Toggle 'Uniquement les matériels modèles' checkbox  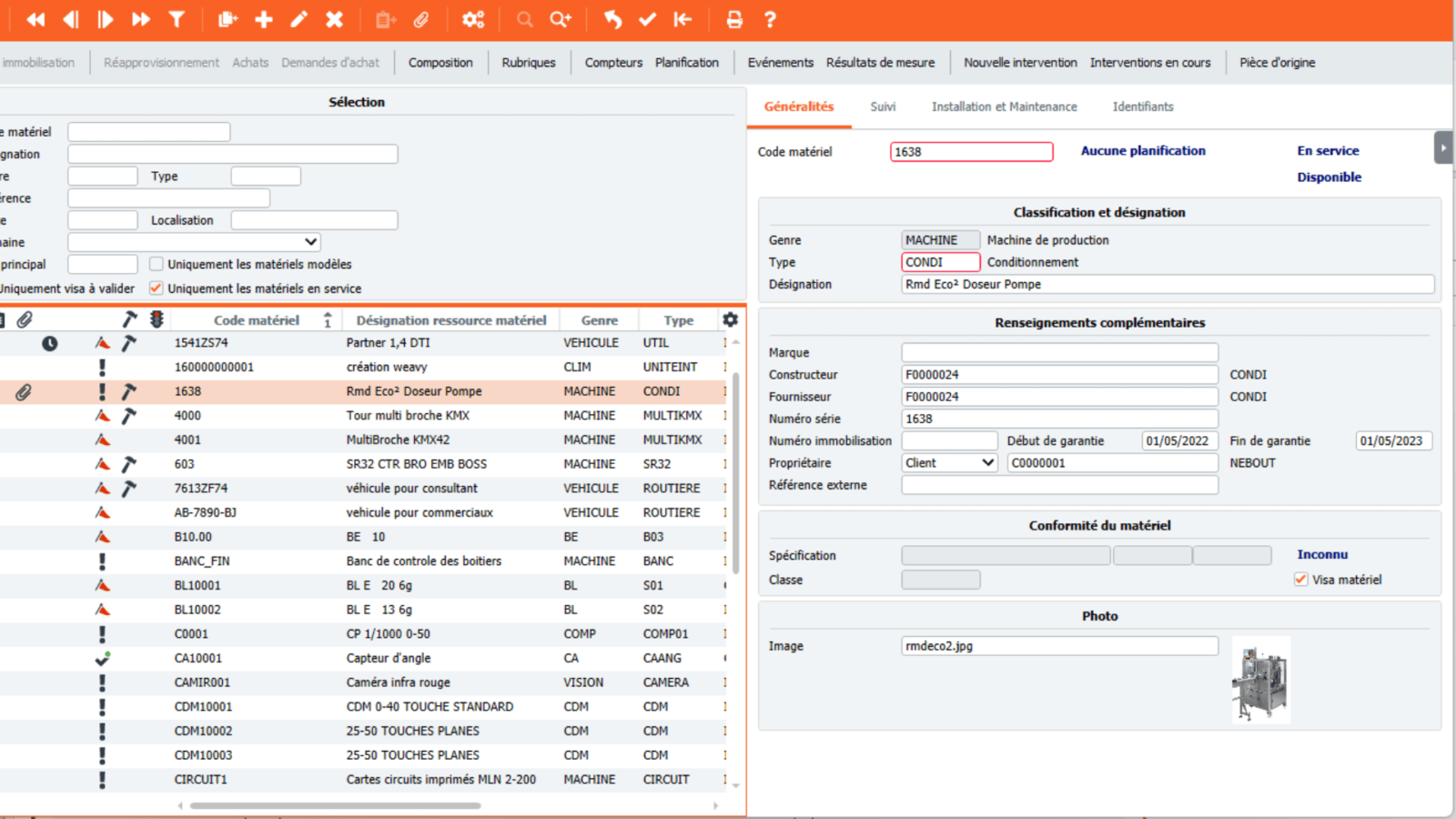(x=157, y=264)
